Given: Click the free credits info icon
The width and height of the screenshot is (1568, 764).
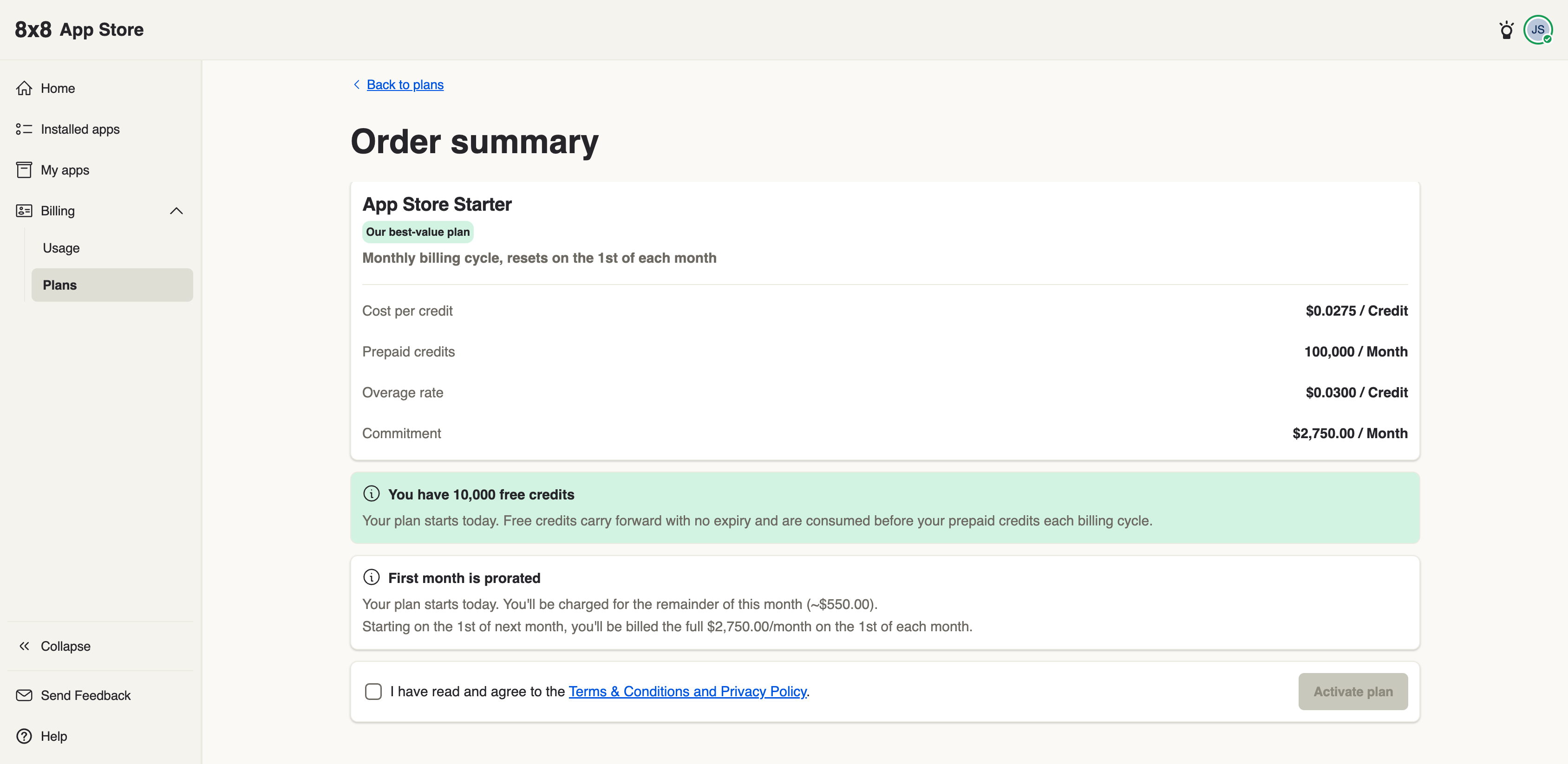Looking at the screenshot, I should pyautogui.click(x=371, y=494).
